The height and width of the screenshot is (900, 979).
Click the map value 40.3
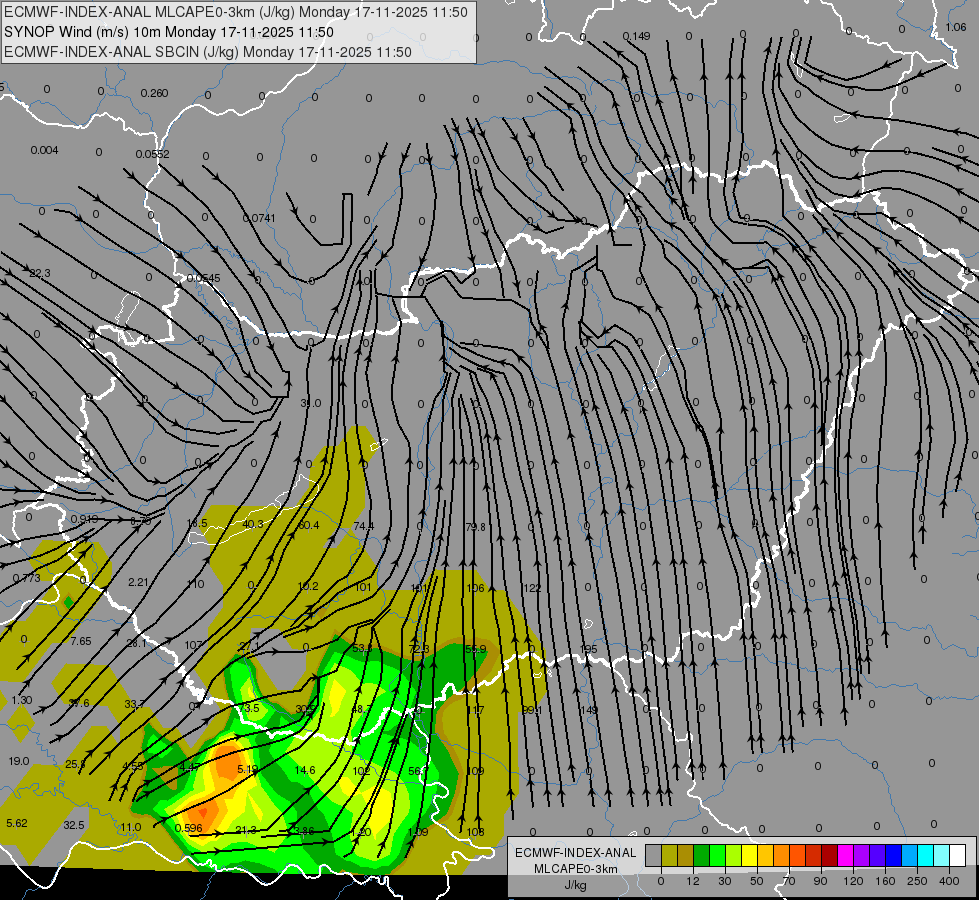coord(253,524)
